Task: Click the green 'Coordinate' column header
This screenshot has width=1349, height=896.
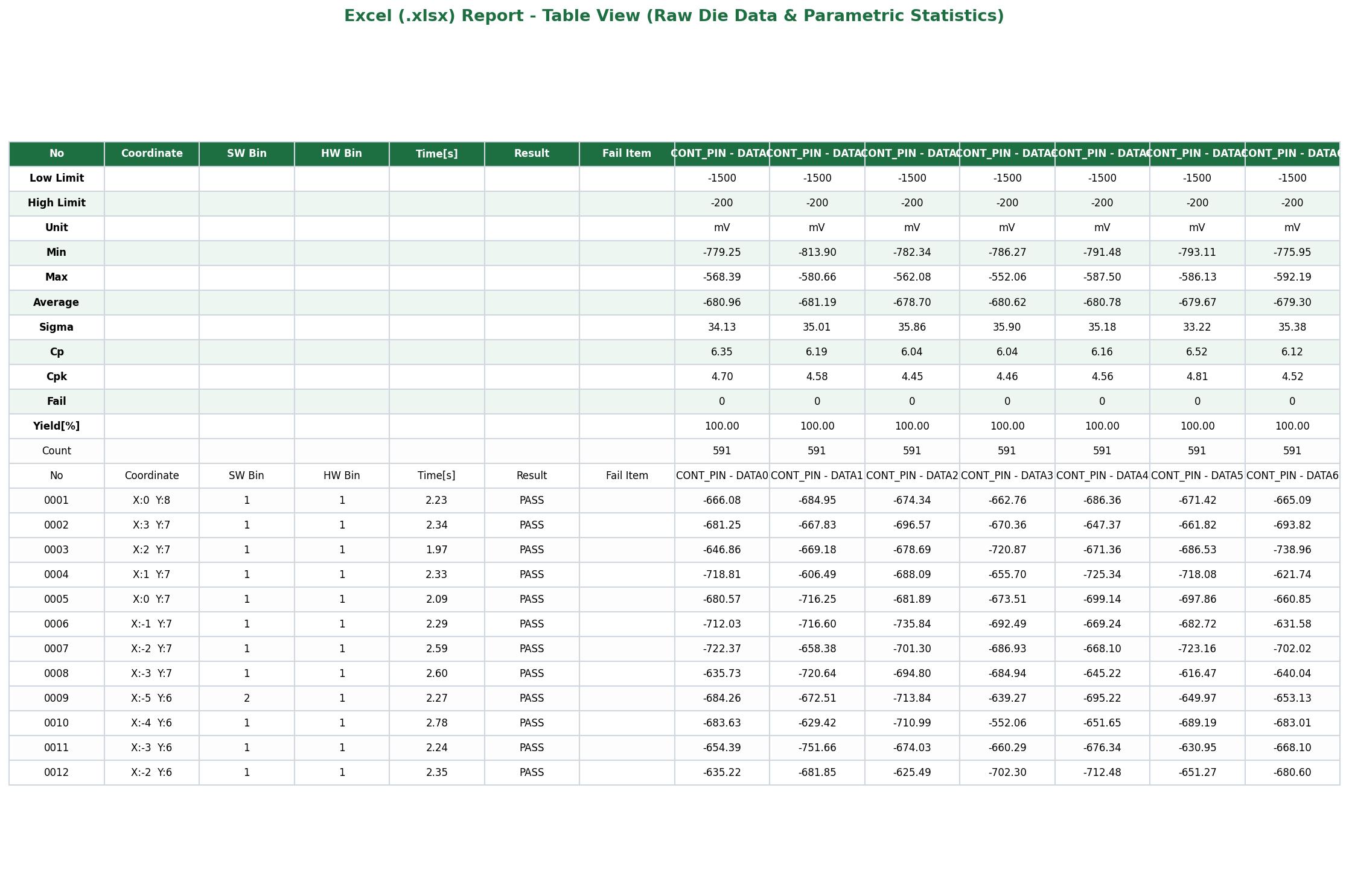Action: (151, 154)
